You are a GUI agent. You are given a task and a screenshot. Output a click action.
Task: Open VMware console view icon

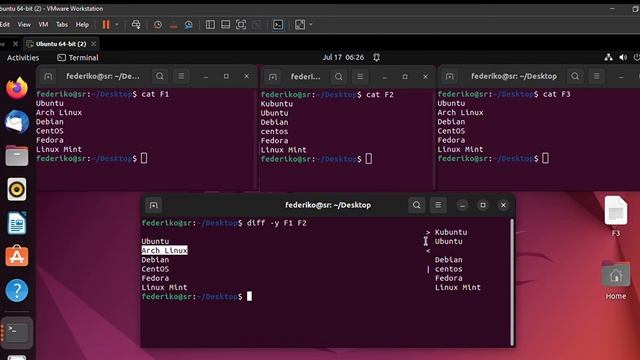pyautogui.click(x=278, y=25)
